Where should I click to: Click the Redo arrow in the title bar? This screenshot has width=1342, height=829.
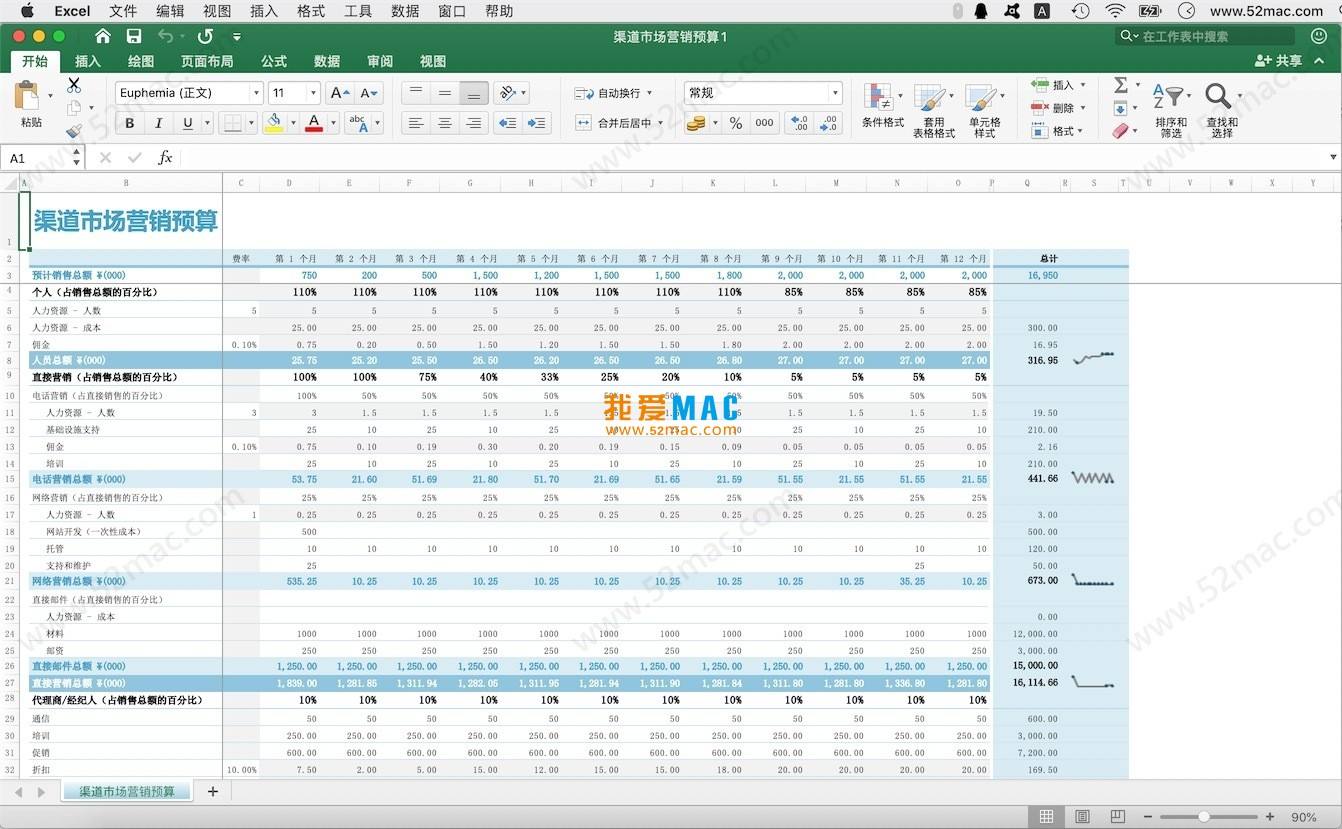tap(205, 36)
